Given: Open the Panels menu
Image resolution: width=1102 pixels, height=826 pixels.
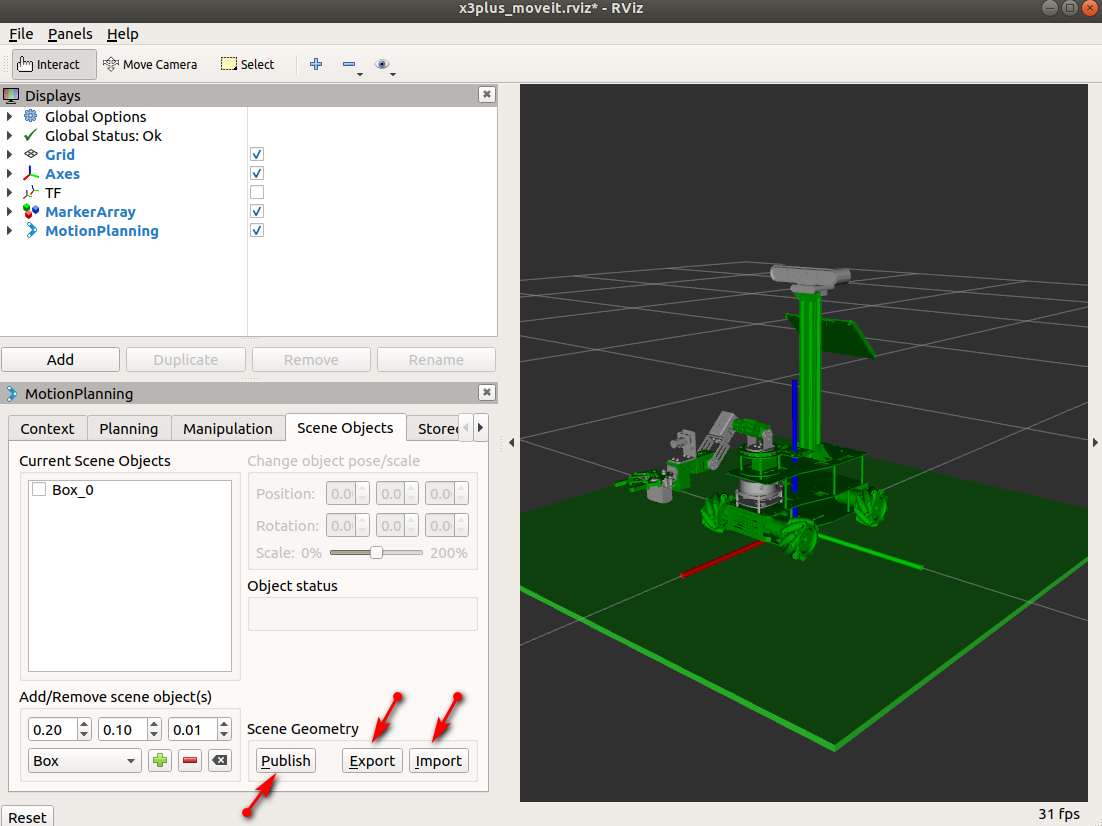Looking at the screenshot, I should (70, 34).
